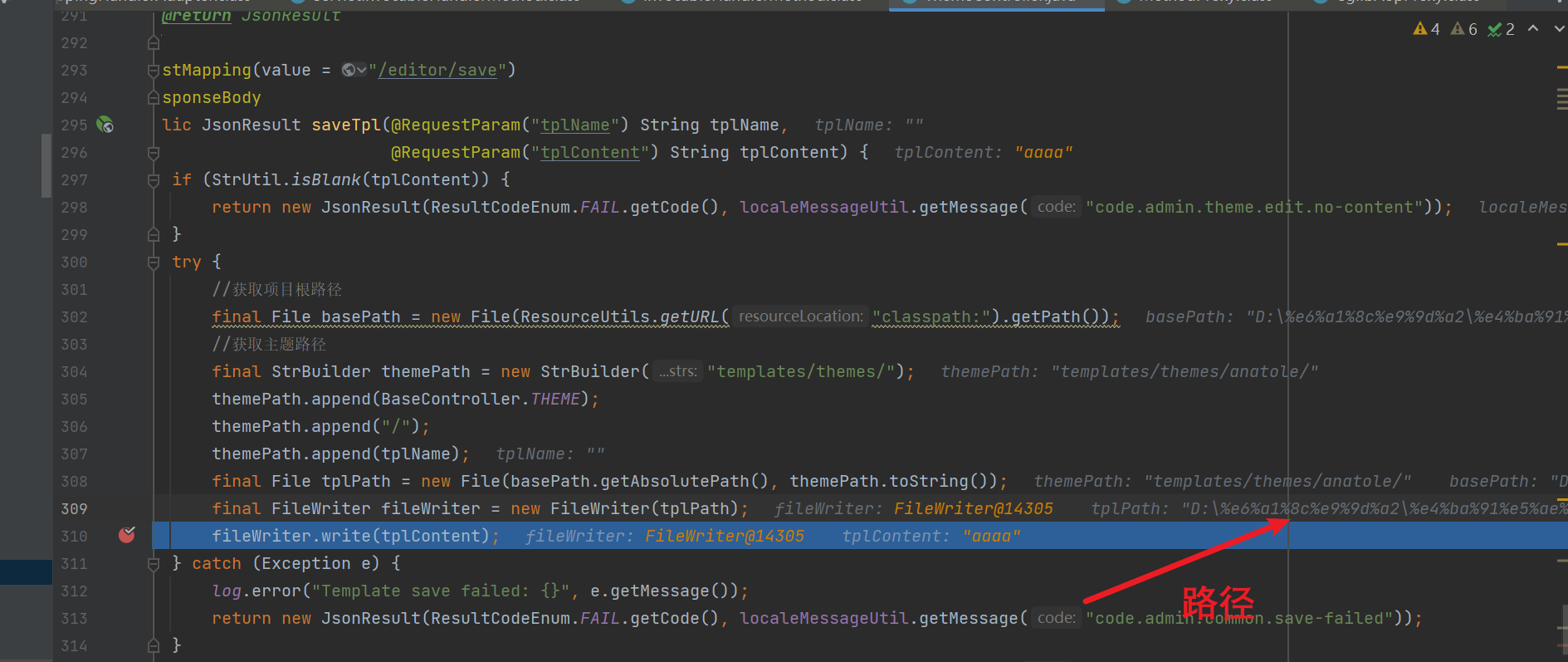Click the "...strs:" parameter hint on line 304
1568x662 pixels.
point(677,371)
